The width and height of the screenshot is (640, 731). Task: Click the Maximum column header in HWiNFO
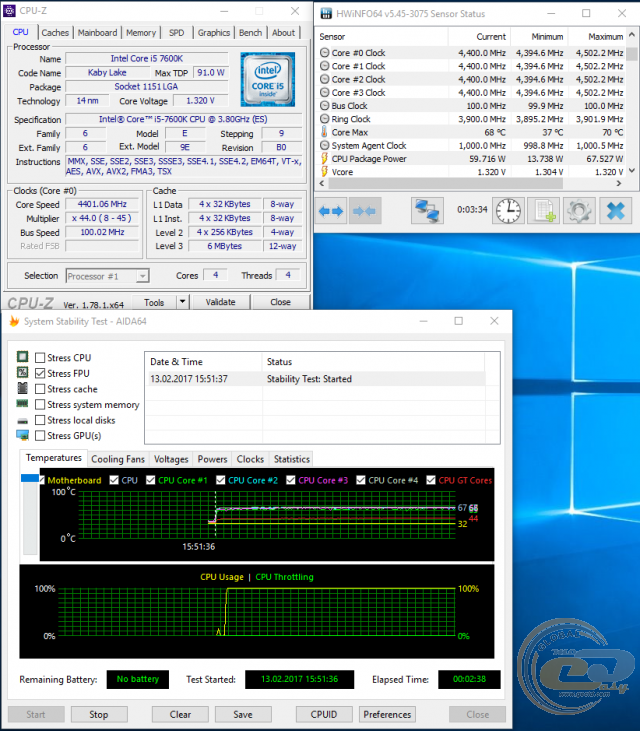pos(606,36)
